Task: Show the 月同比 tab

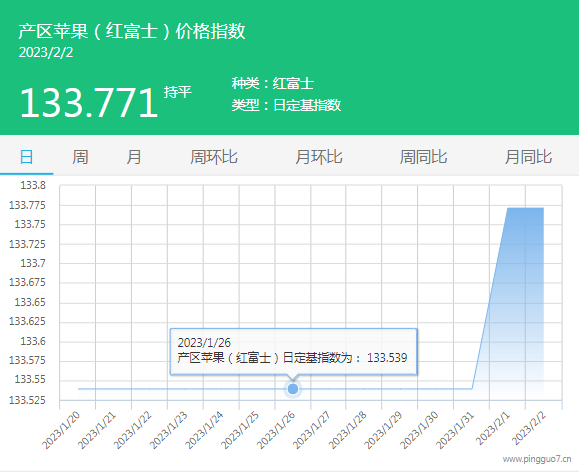Action: point(528,157)
